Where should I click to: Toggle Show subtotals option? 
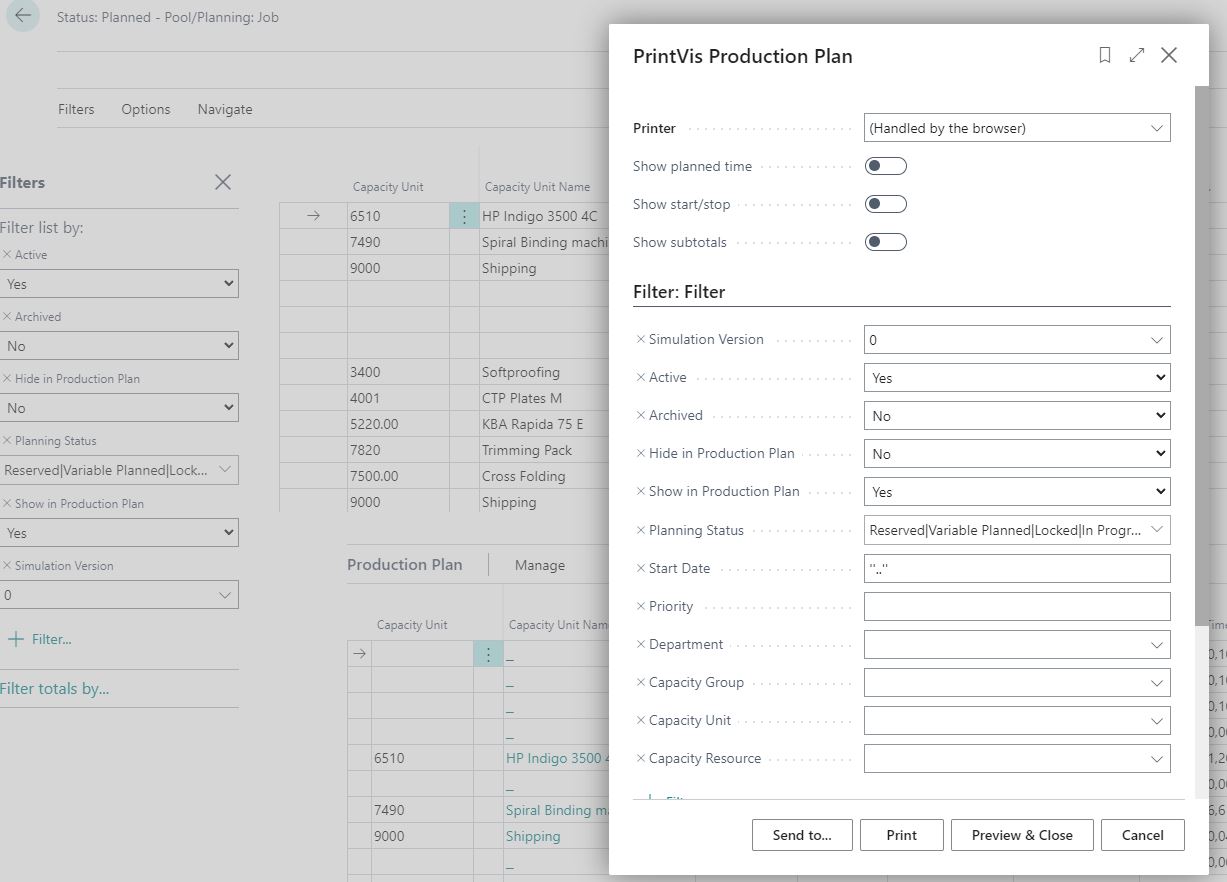(x=885, y=242)
